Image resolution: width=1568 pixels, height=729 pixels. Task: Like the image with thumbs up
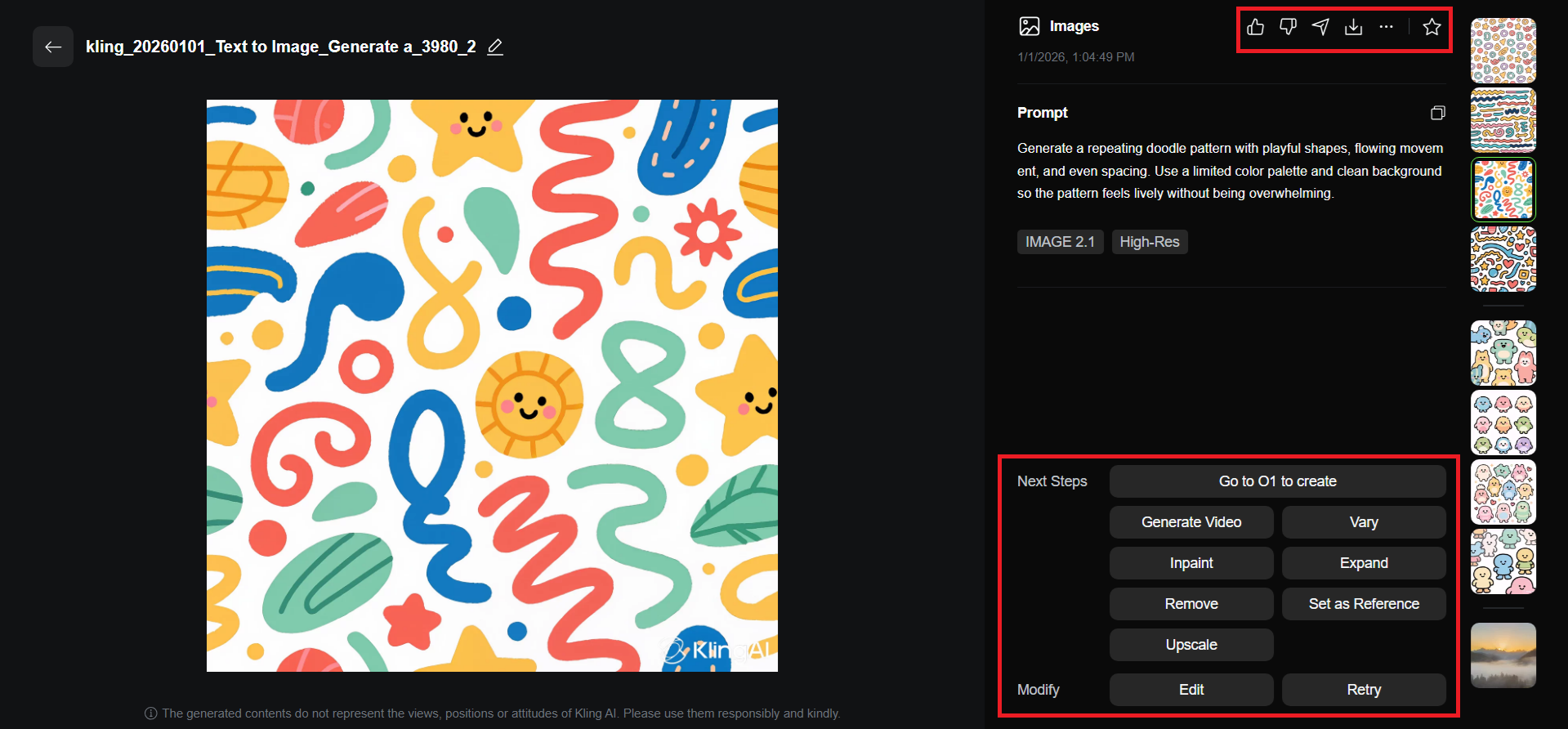click(x=1256, y=27)
